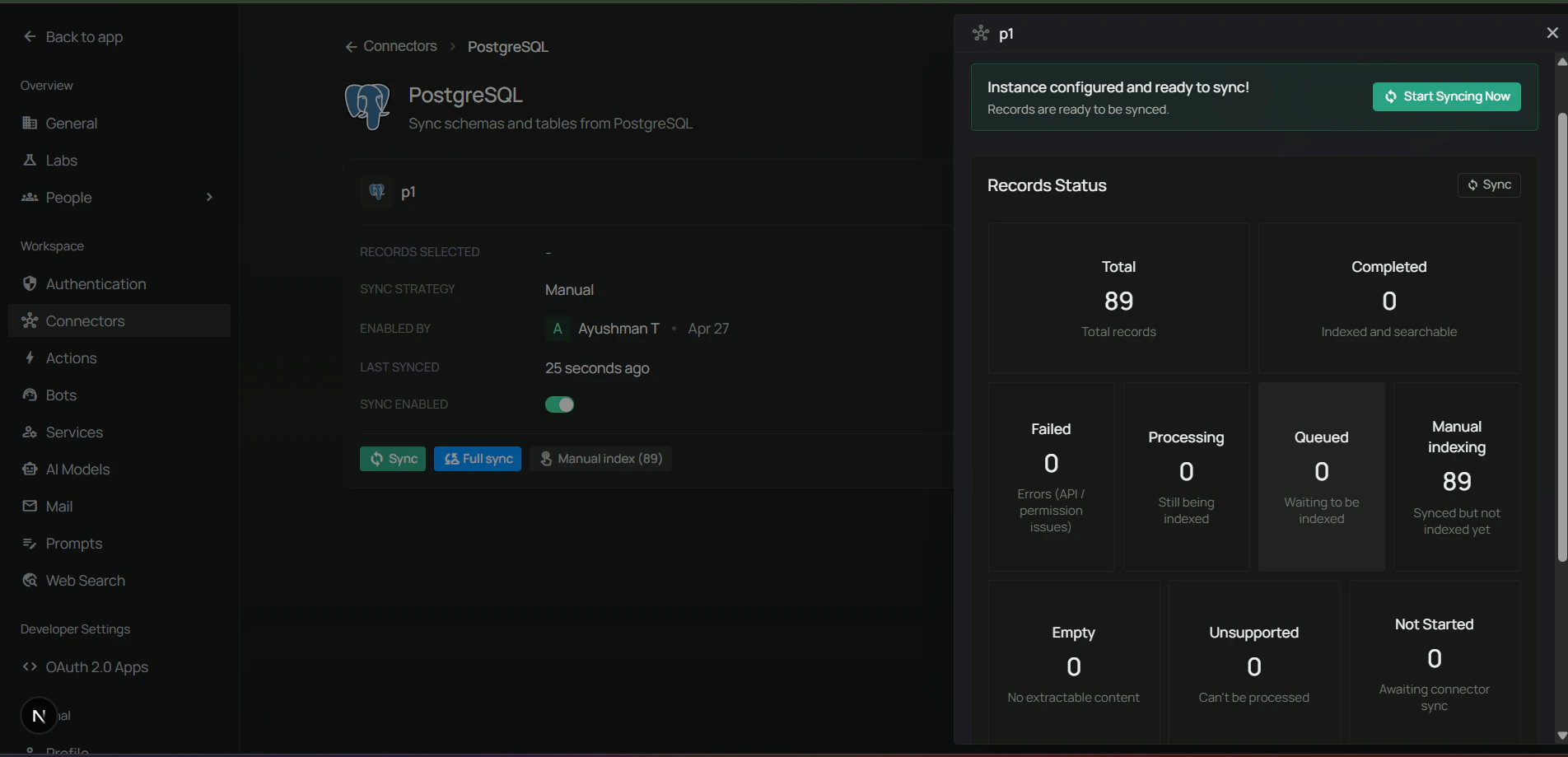The image size is (1568, 757).
Task: Click the PostgreSQL elephant logo
Action: point(367,106)
